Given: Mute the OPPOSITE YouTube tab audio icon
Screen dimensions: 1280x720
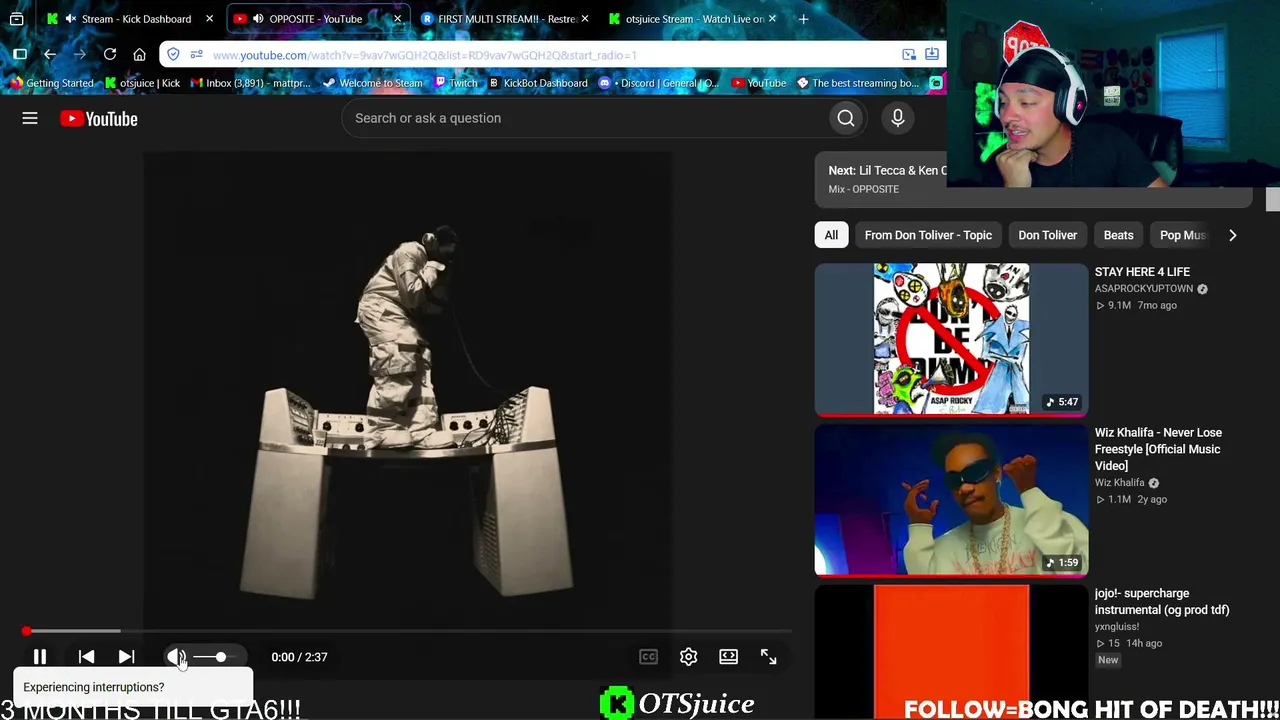Looking at the screenshot, I should pos(258,19).
